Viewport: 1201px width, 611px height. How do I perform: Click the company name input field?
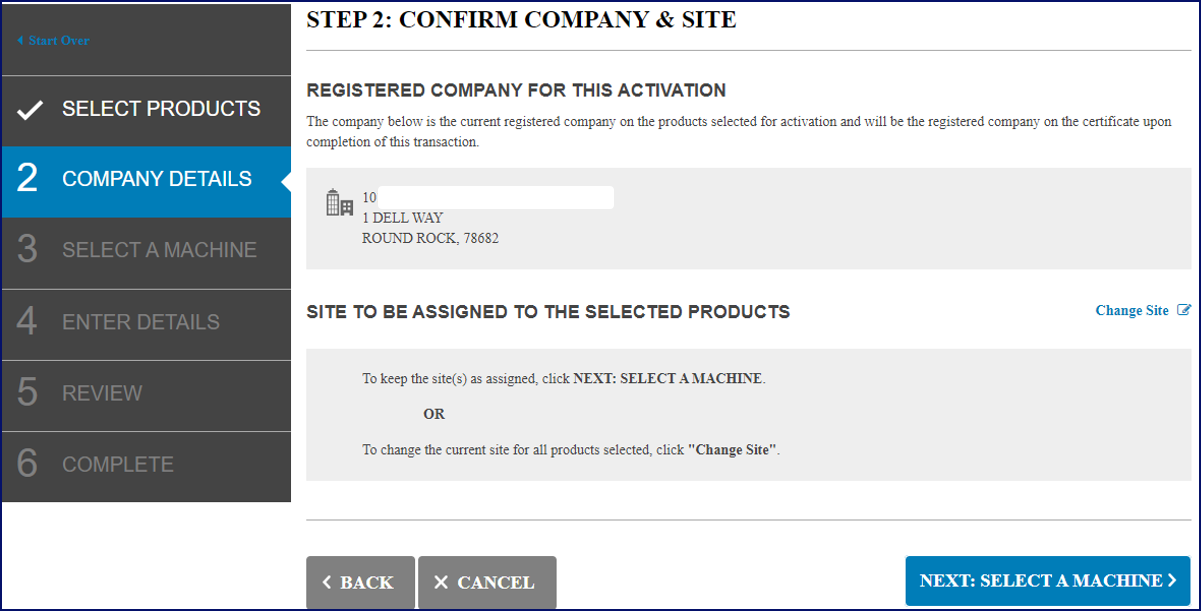(x=495, y=197)
